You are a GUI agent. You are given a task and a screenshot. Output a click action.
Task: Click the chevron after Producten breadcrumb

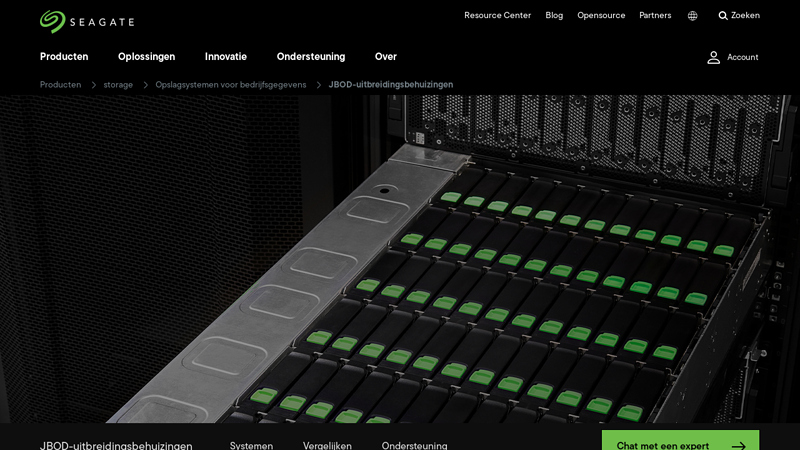click(93, 85)
